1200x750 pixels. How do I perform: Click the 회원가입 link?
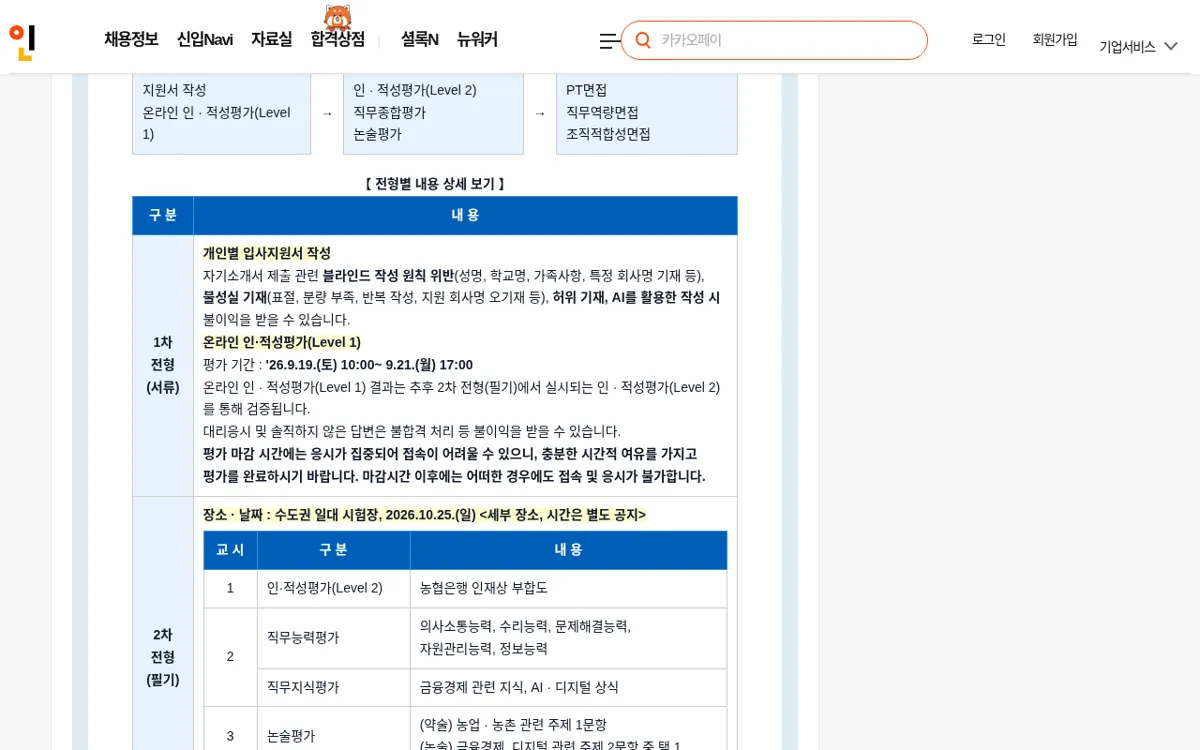(1055, 39)
